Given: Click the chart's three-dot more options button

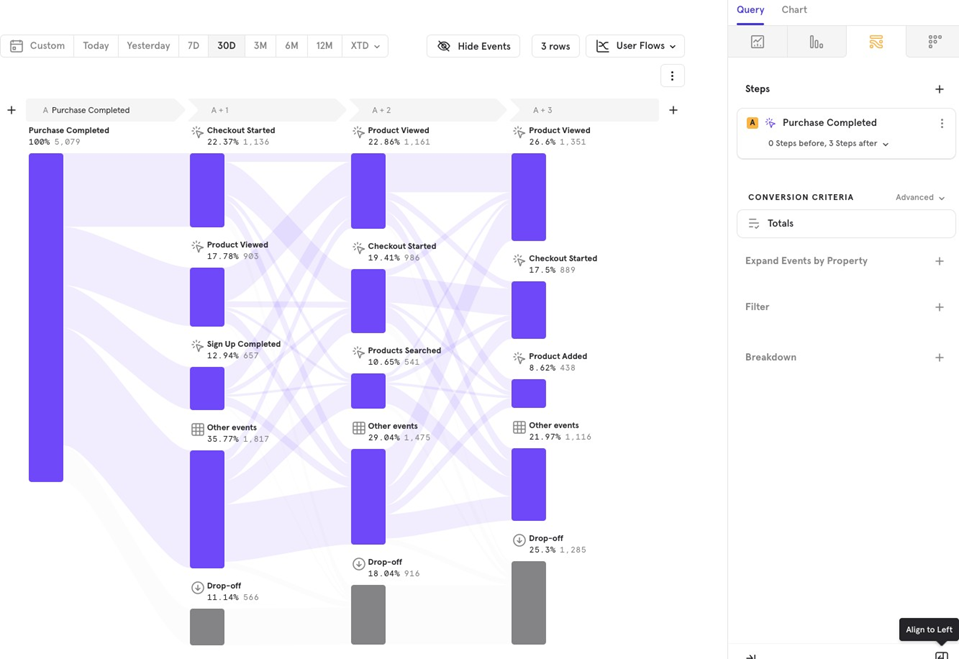Looking at the screenshot, I should click(x=672, y=76).
